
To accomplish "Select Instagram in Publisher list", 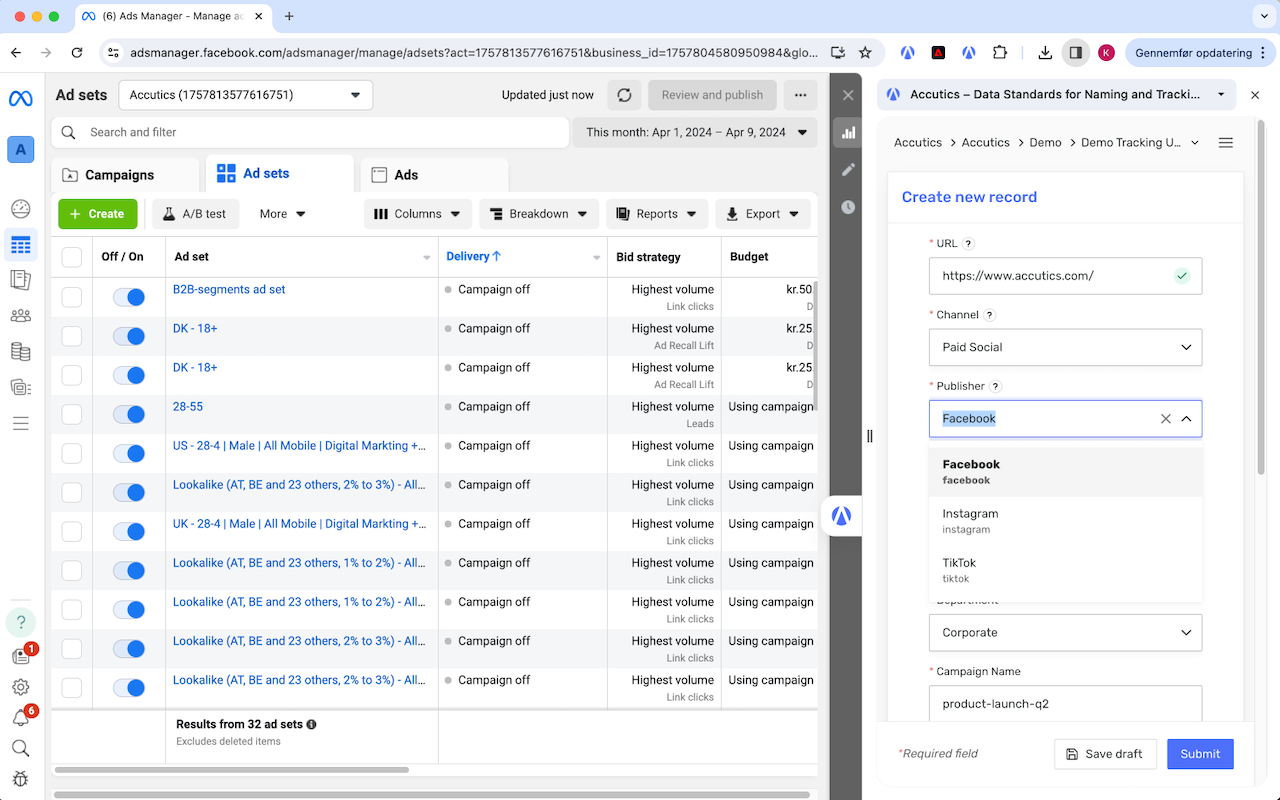I will tap(1065, 521).
